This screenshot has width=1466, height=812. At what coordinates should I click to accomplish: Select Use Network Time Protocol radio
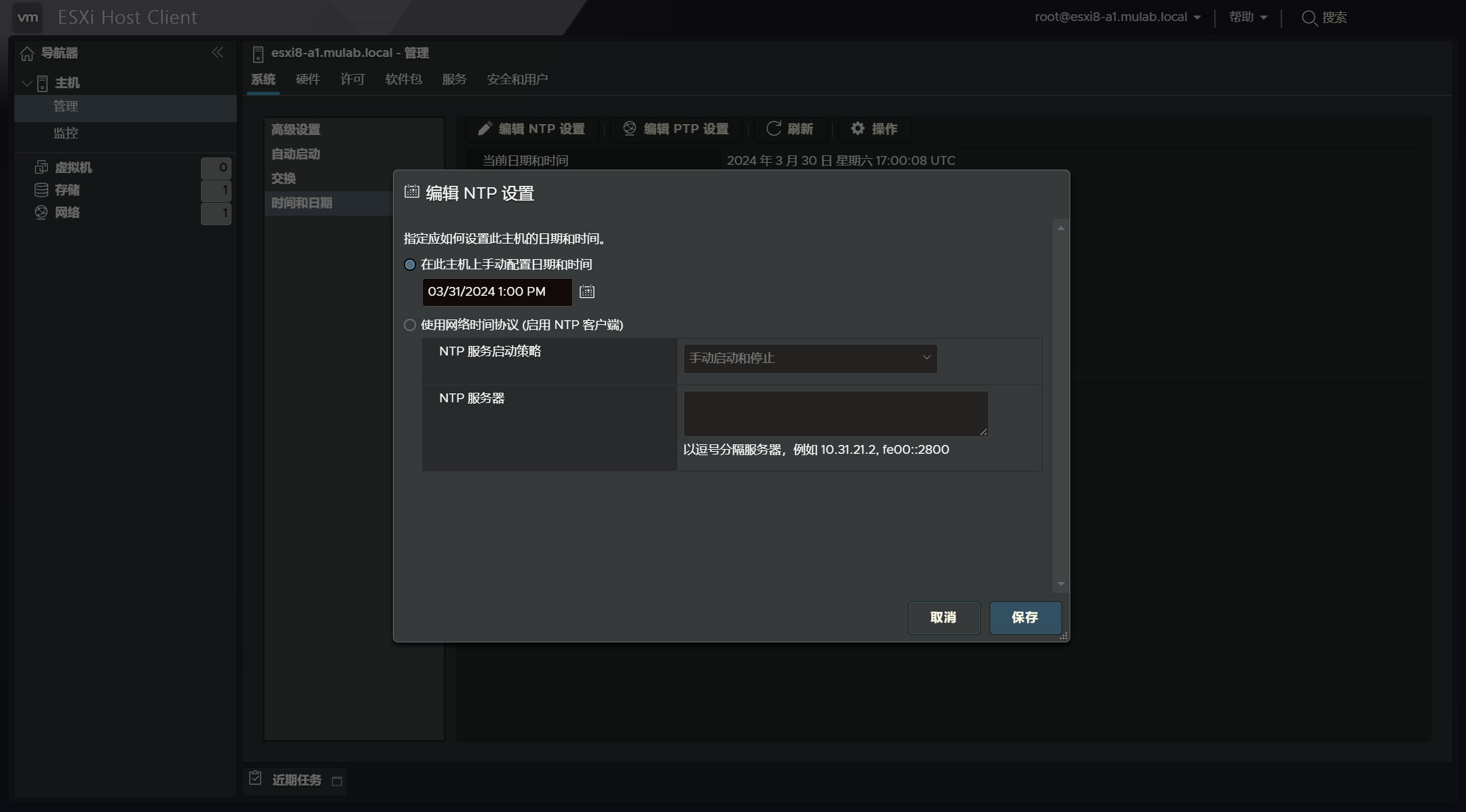click(410, 325)
